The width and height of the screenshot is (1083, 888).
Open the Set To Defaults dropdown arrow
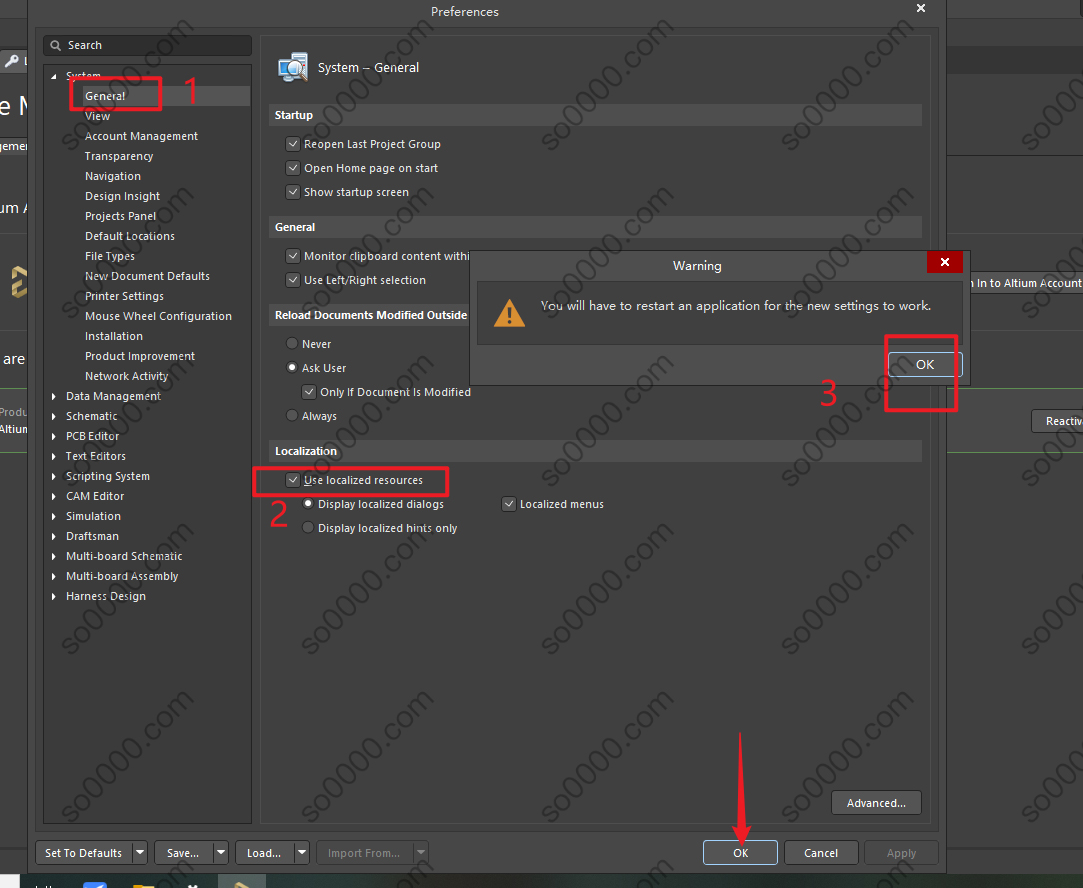pyautogui.click(x=140, y=853)
